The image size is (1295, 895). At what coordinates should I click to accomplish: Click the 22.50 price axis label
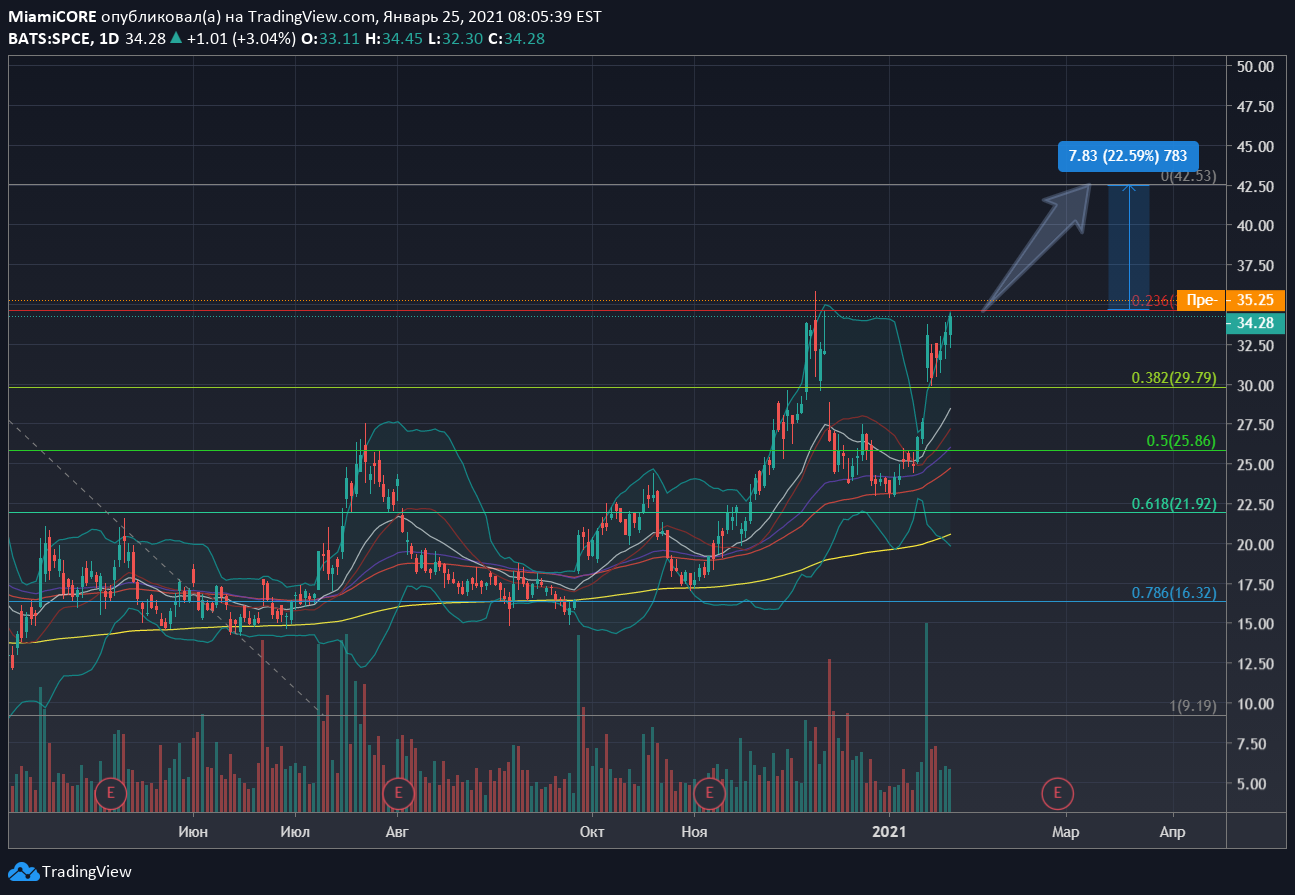pos(1255,505)
